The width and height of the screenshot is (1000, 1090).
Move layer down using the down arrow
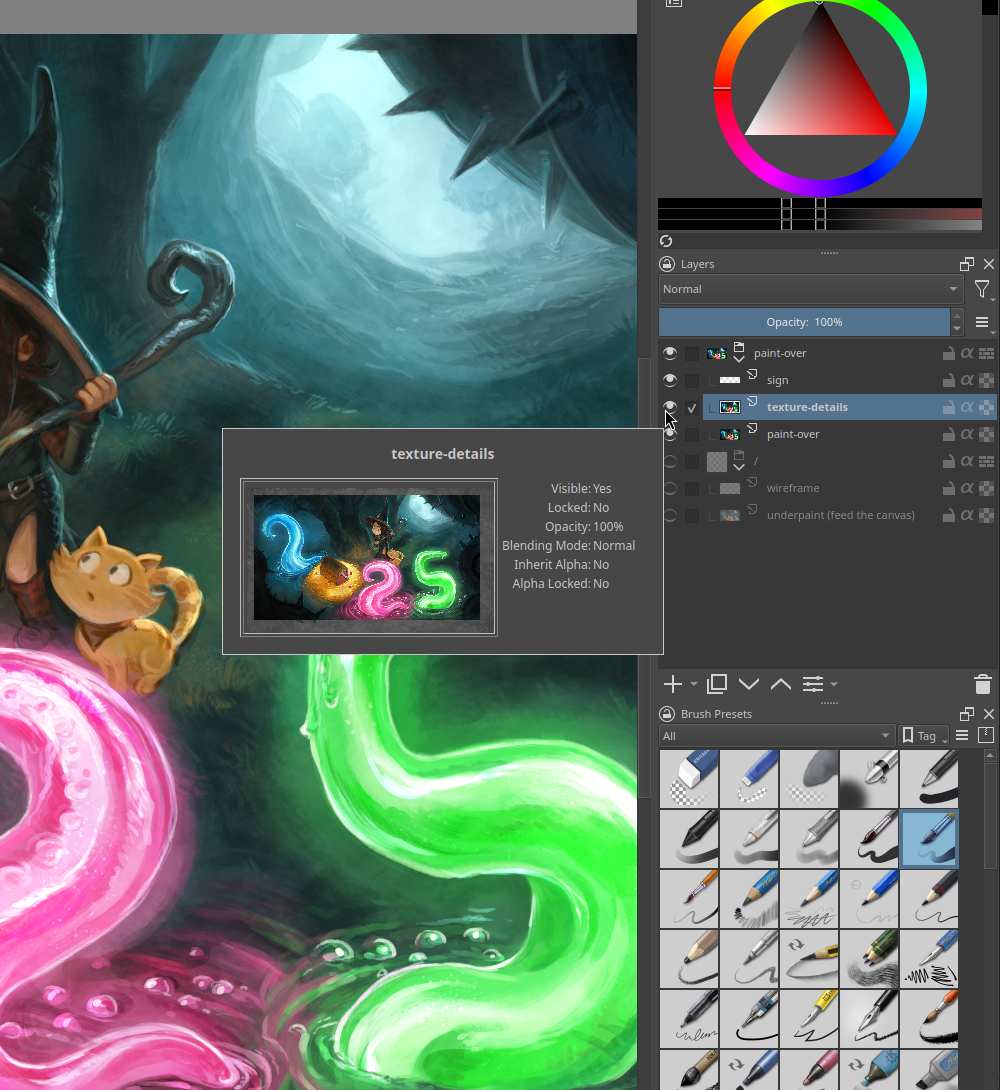click(748, 684)
